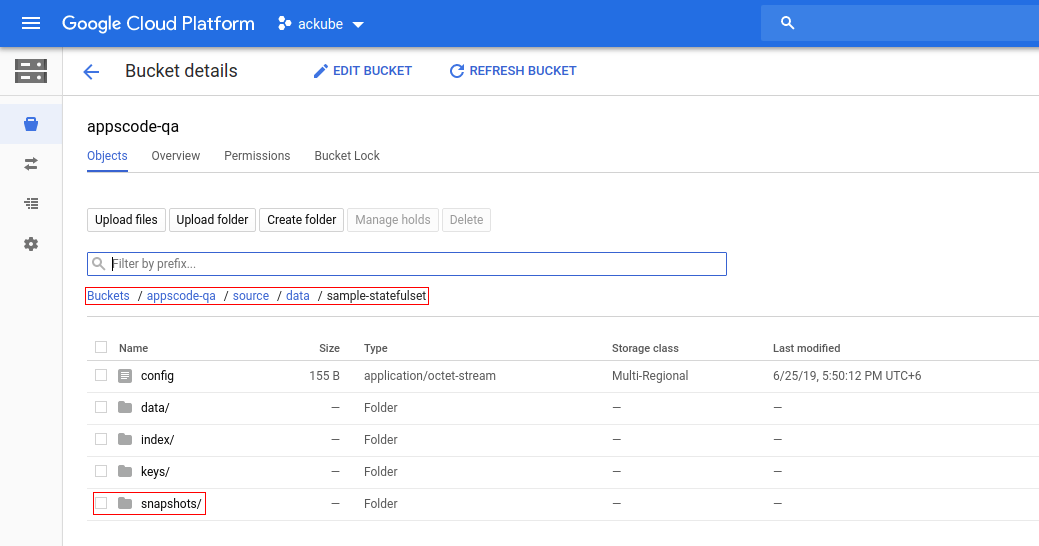Open the Transfer Appliance list icon
This screenshot has height=546, width=1039.
pyautogui.click(x=31, y=203)
